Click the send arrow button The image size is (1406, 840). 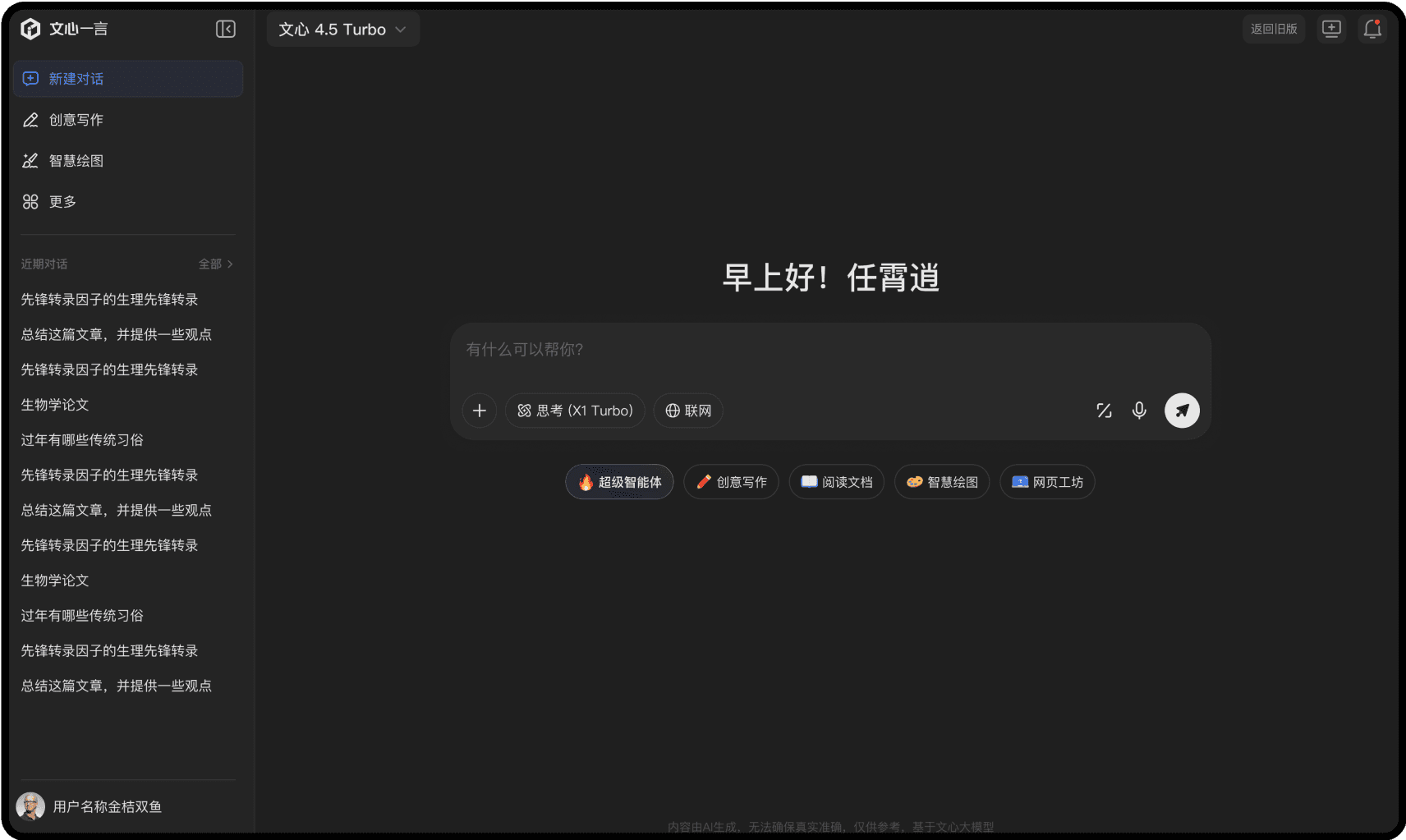click(1182, 411)
